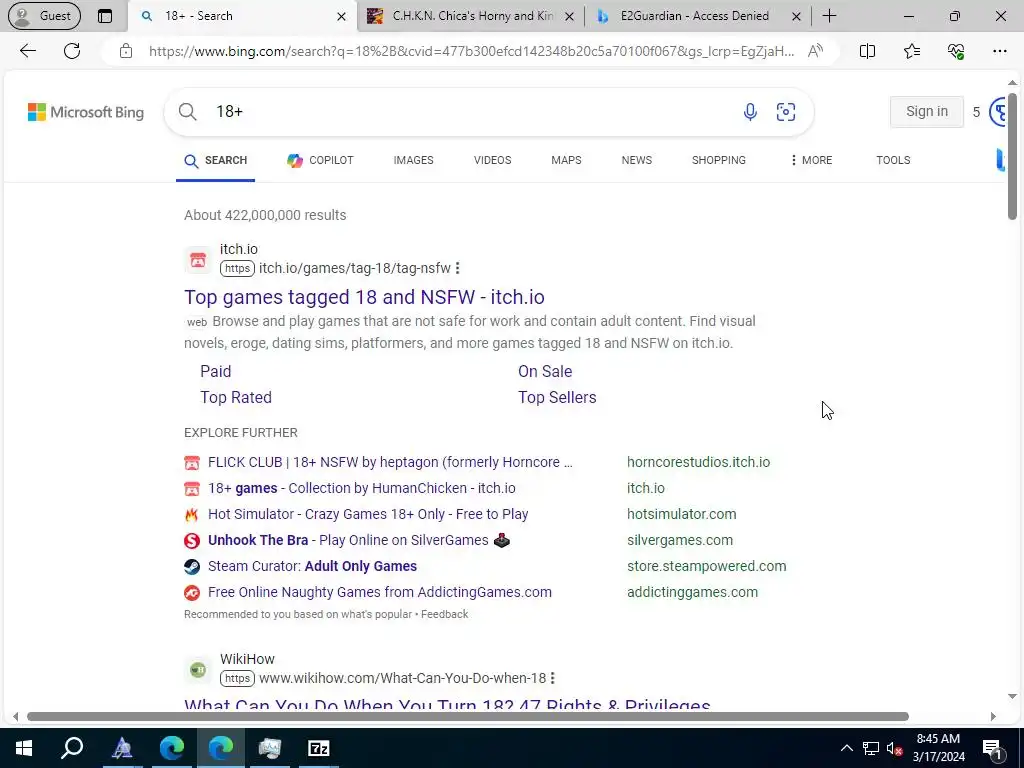
Task: Open the notification center icon
Action: (993, 748)
